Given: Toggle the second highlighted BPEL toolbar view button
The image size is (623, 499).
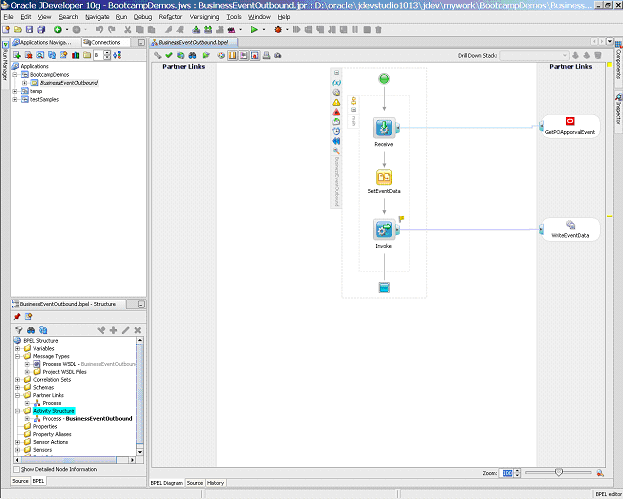Looking at the screenshot, I should coord(244,55).
